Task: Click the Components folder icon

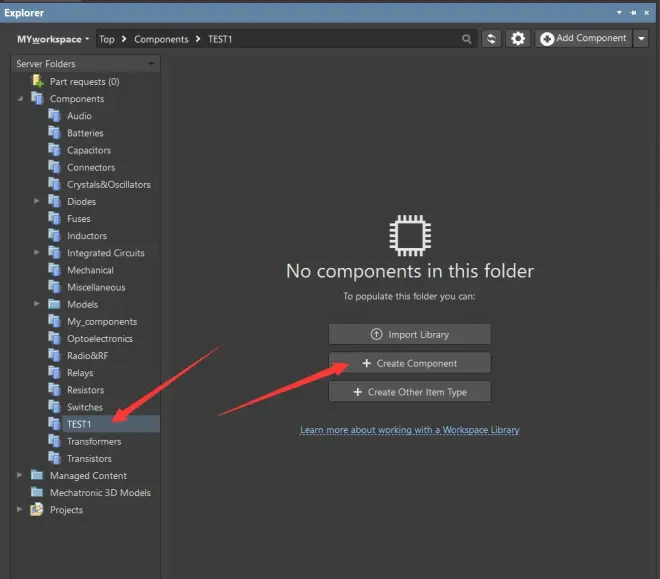Action: [37, 98]
